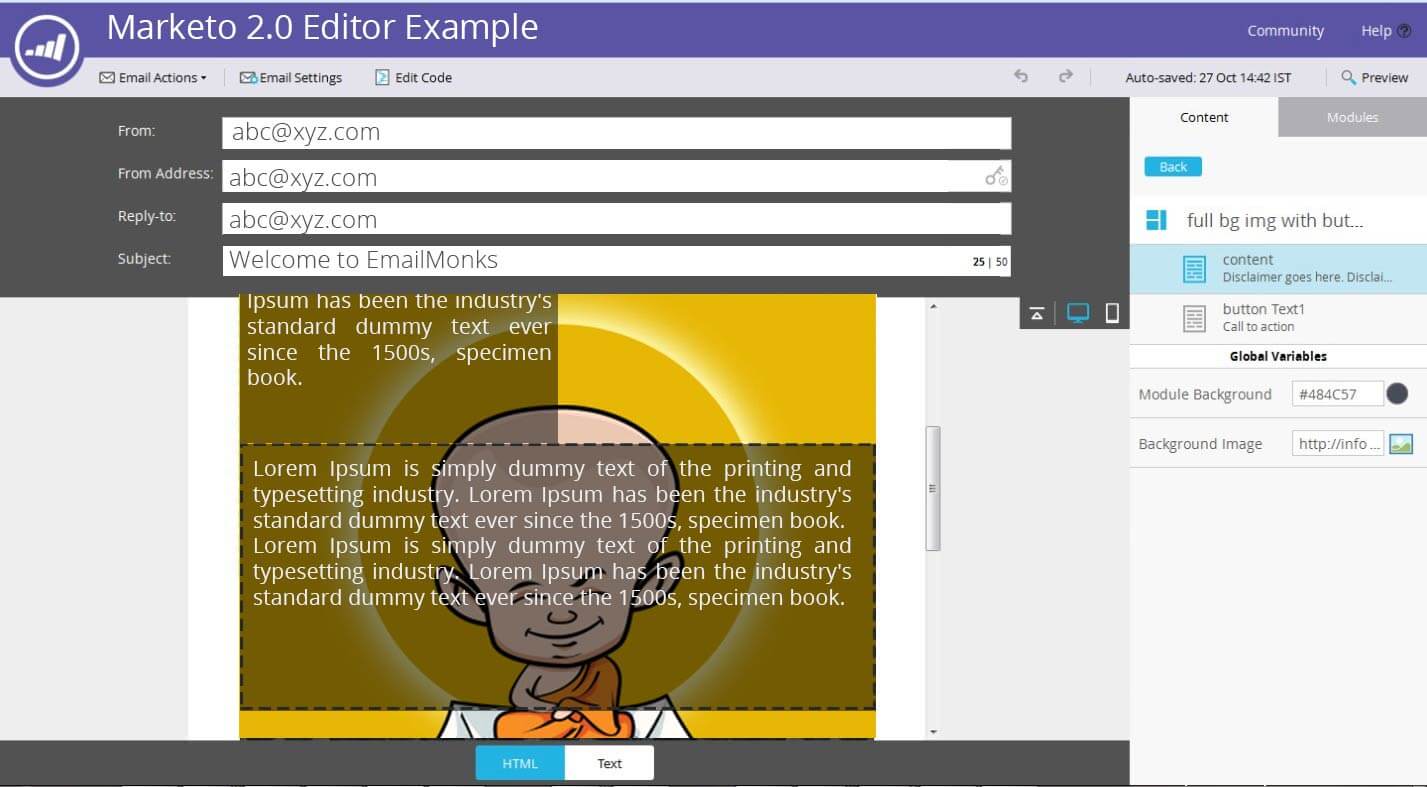Click the Reply-to input field
1427x787 pixels.
(x=616, y=219)
